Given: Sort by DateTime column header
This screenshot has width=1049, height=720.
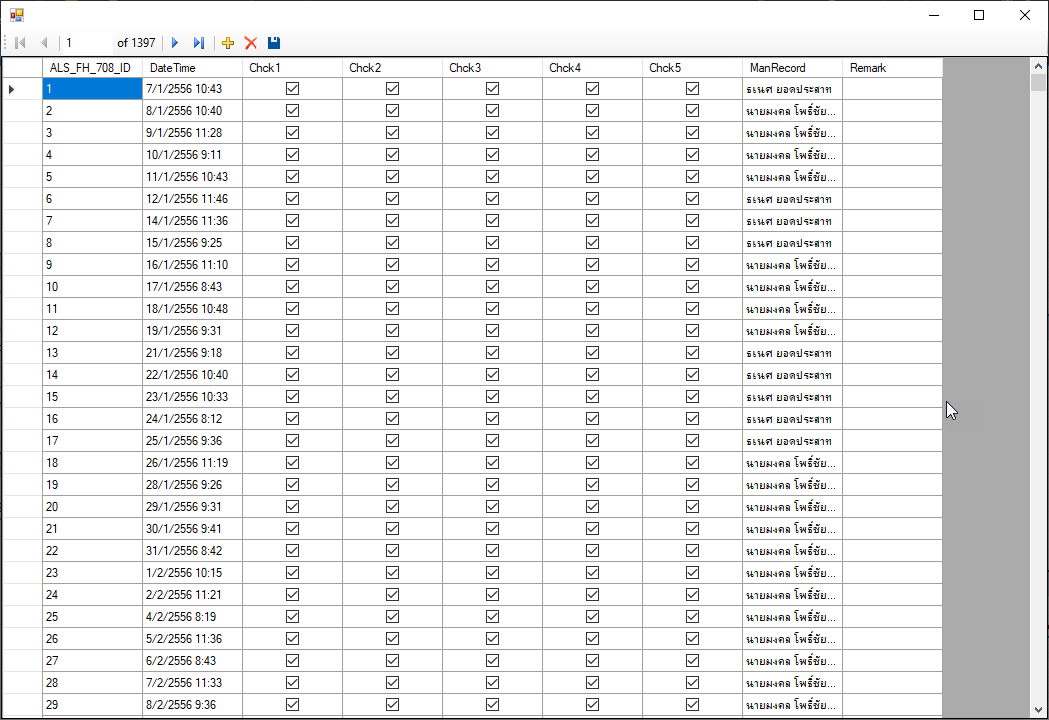Looking at the screenshot, I should click(x=192, y=68).
